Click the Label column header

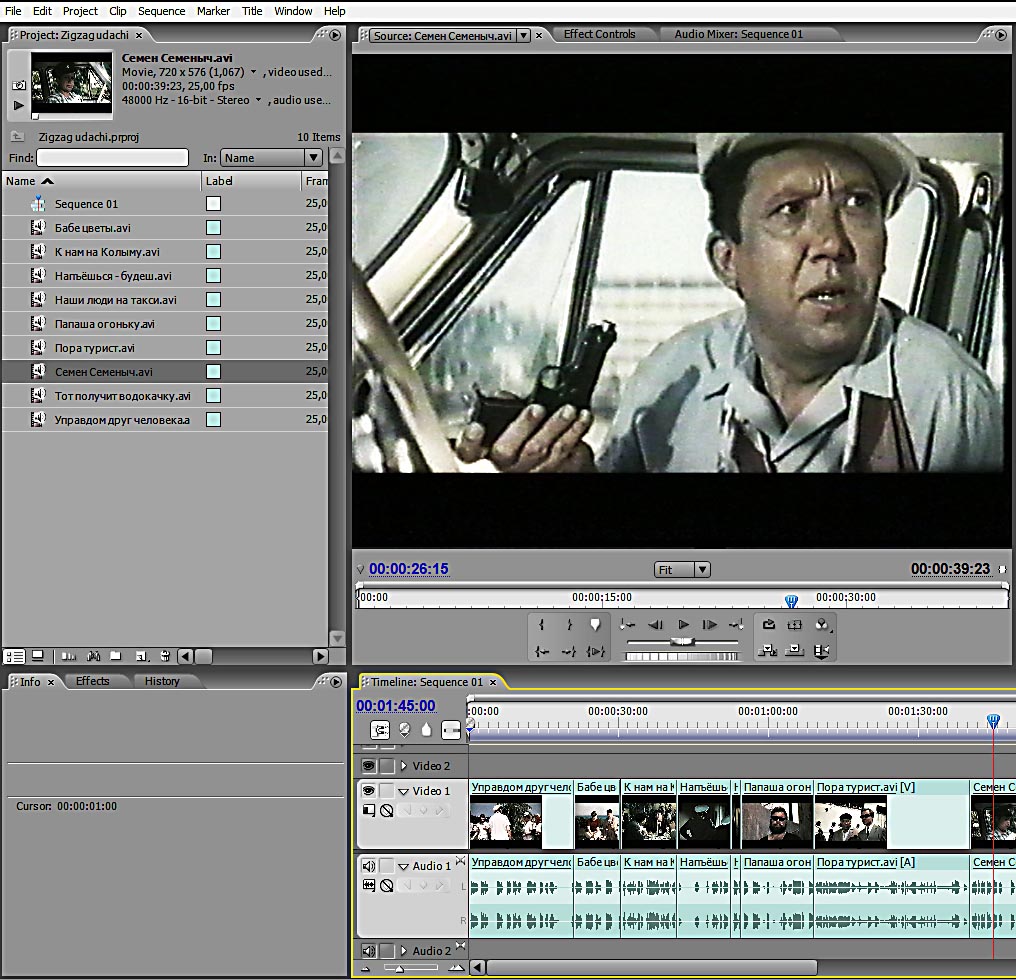coord(251,181)
